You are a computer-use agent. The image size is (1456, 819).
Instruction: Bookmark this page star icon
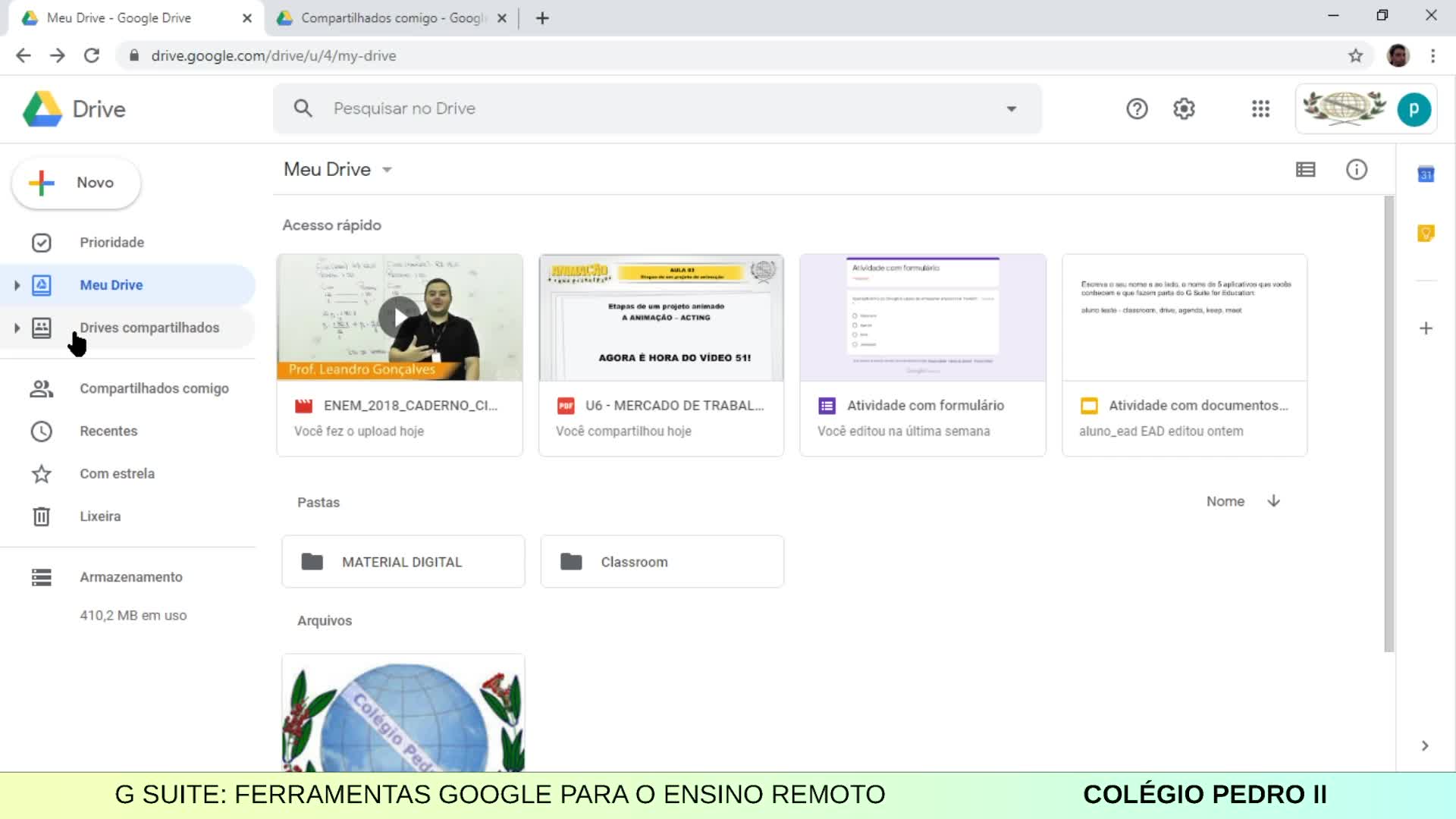(1356, 55)
